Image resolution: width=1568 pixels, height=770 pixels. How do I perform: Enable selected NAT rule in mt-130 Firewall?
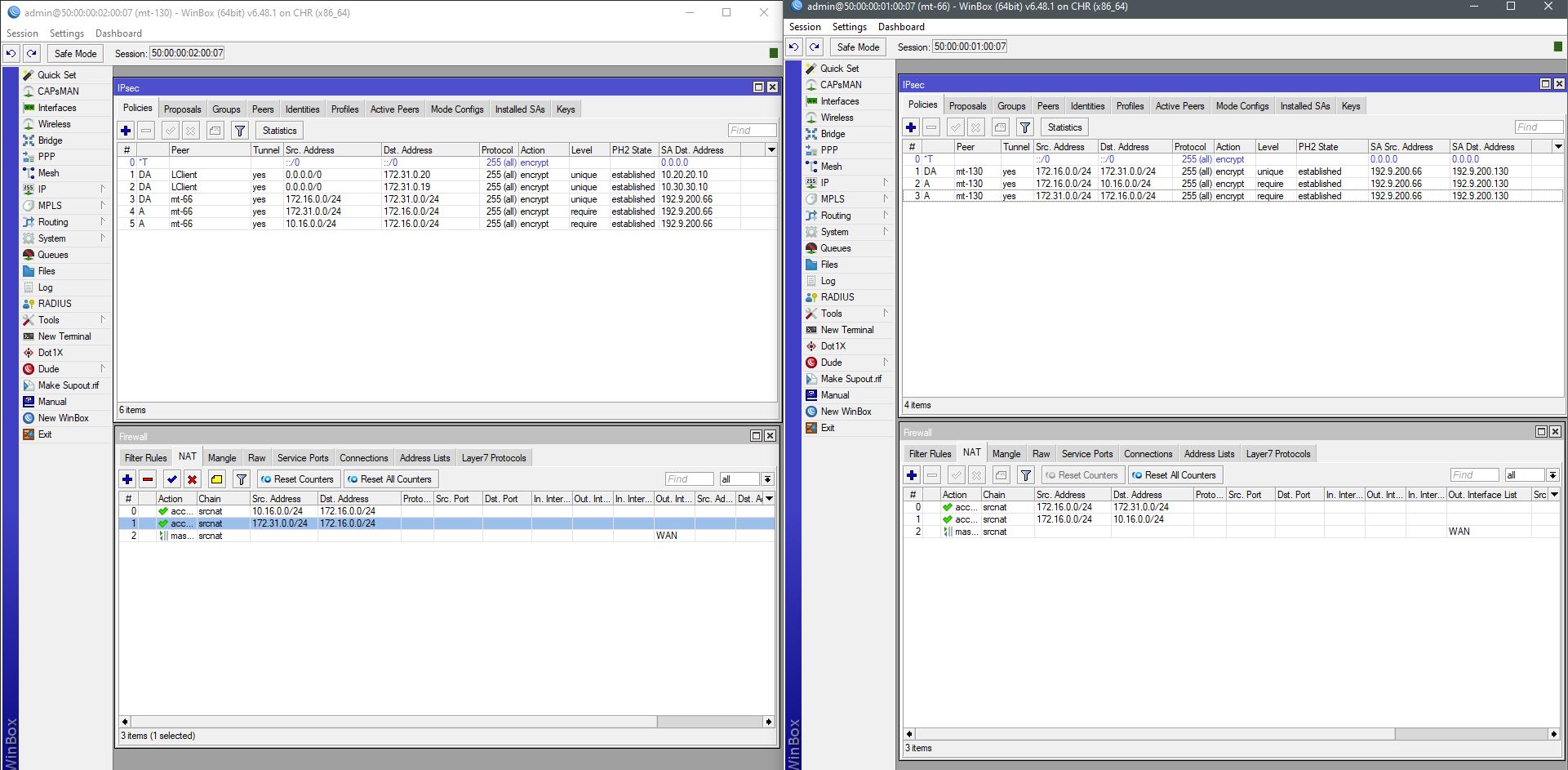pos(171,479)
